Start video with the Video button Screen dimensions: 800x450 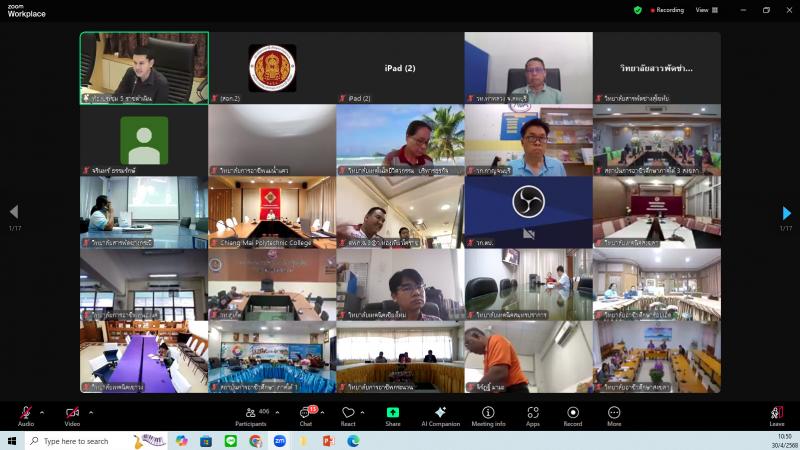(x=72, y=416)
